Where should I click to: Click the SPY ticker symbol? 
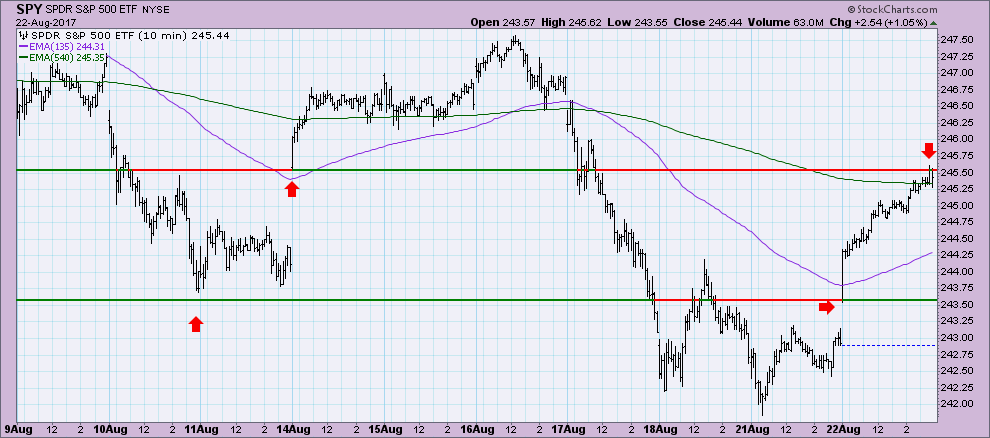(27, 9)
